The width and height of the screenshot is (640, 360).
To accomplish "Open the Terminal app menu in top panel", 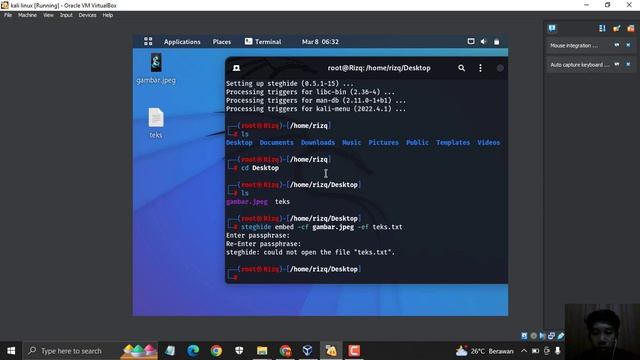I will (x=263, y=42).
